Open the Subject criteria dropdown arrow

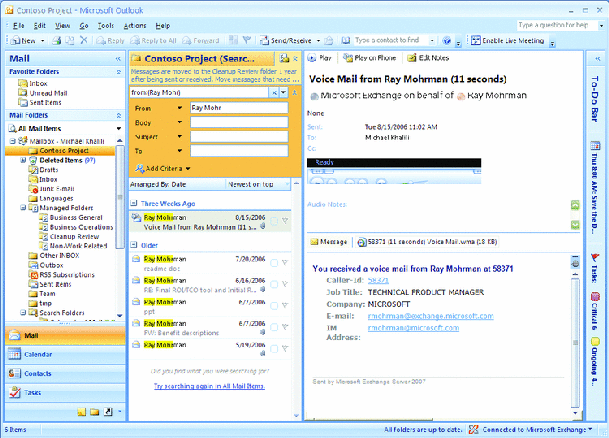pyautogui.click(x=180, y=136)
